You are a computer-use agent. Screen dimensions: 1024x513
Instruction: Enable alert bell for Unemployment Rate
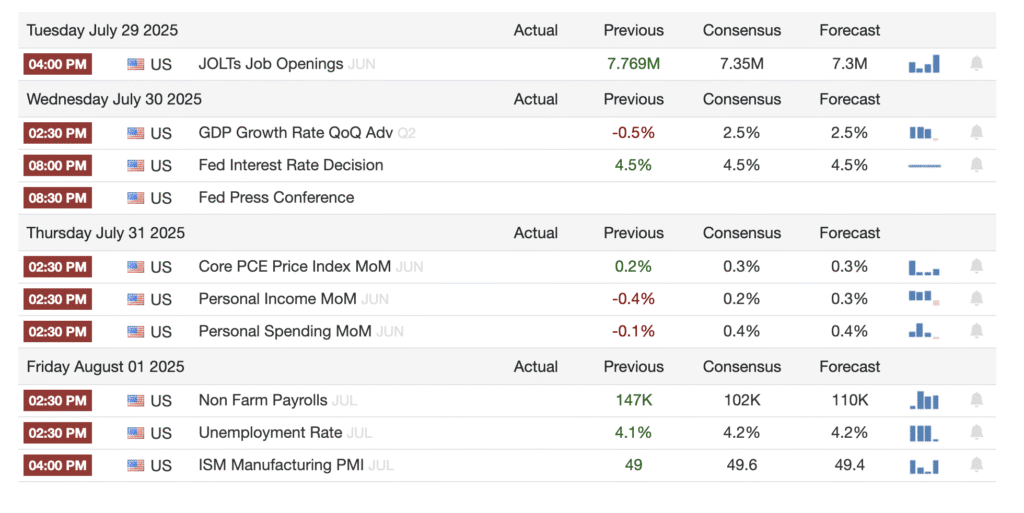[x=976, y=433]
